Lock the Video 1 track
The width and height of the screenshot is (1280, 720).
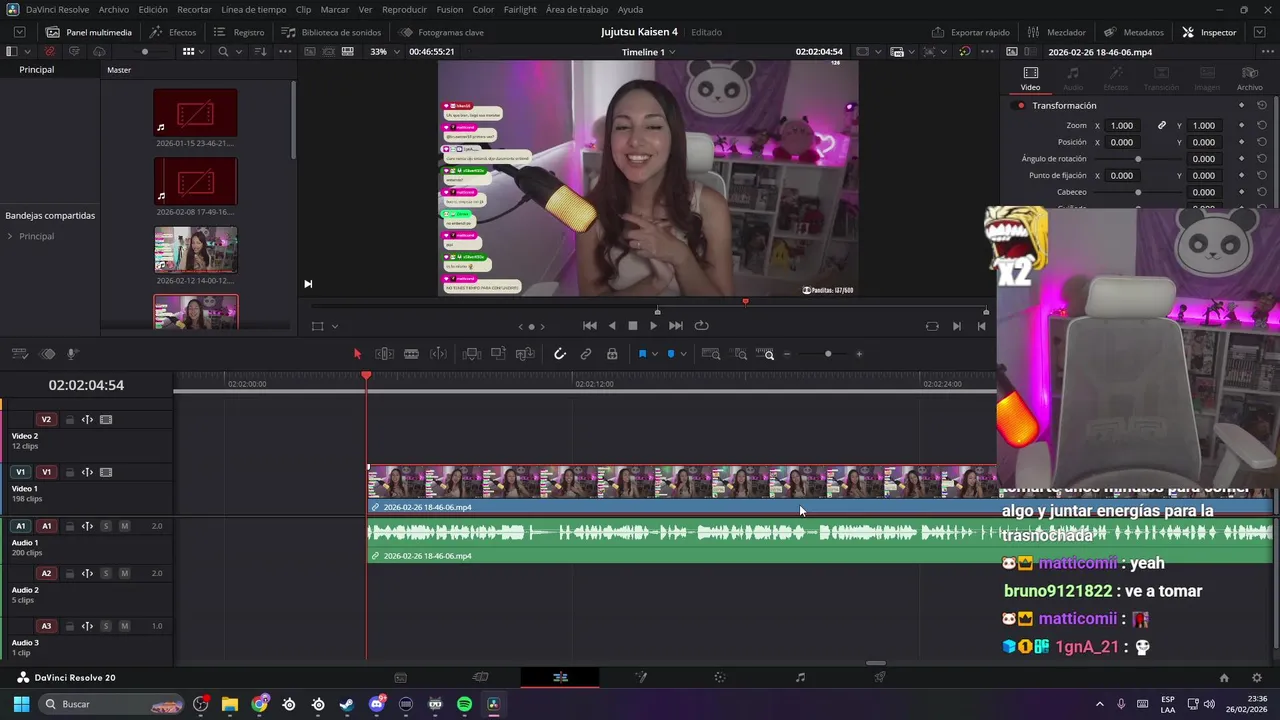click(x=69, y=472)
